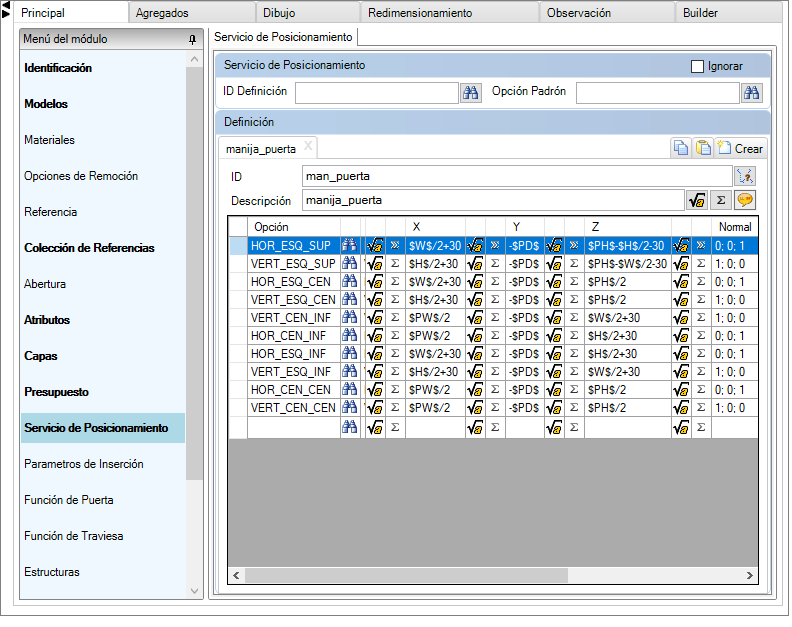Click the paste definition icon
792x627 pixels.
pos(703,148)
